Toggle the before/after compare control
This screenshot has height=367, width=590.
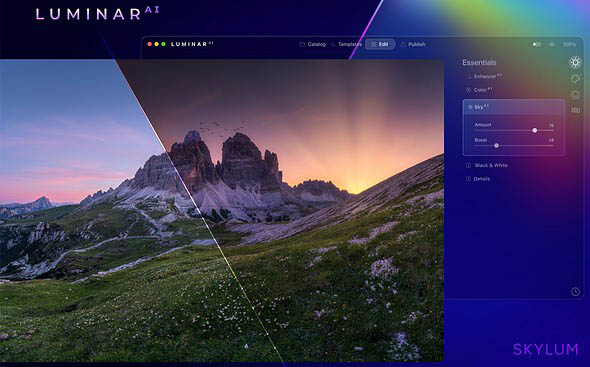click(537, 44)
